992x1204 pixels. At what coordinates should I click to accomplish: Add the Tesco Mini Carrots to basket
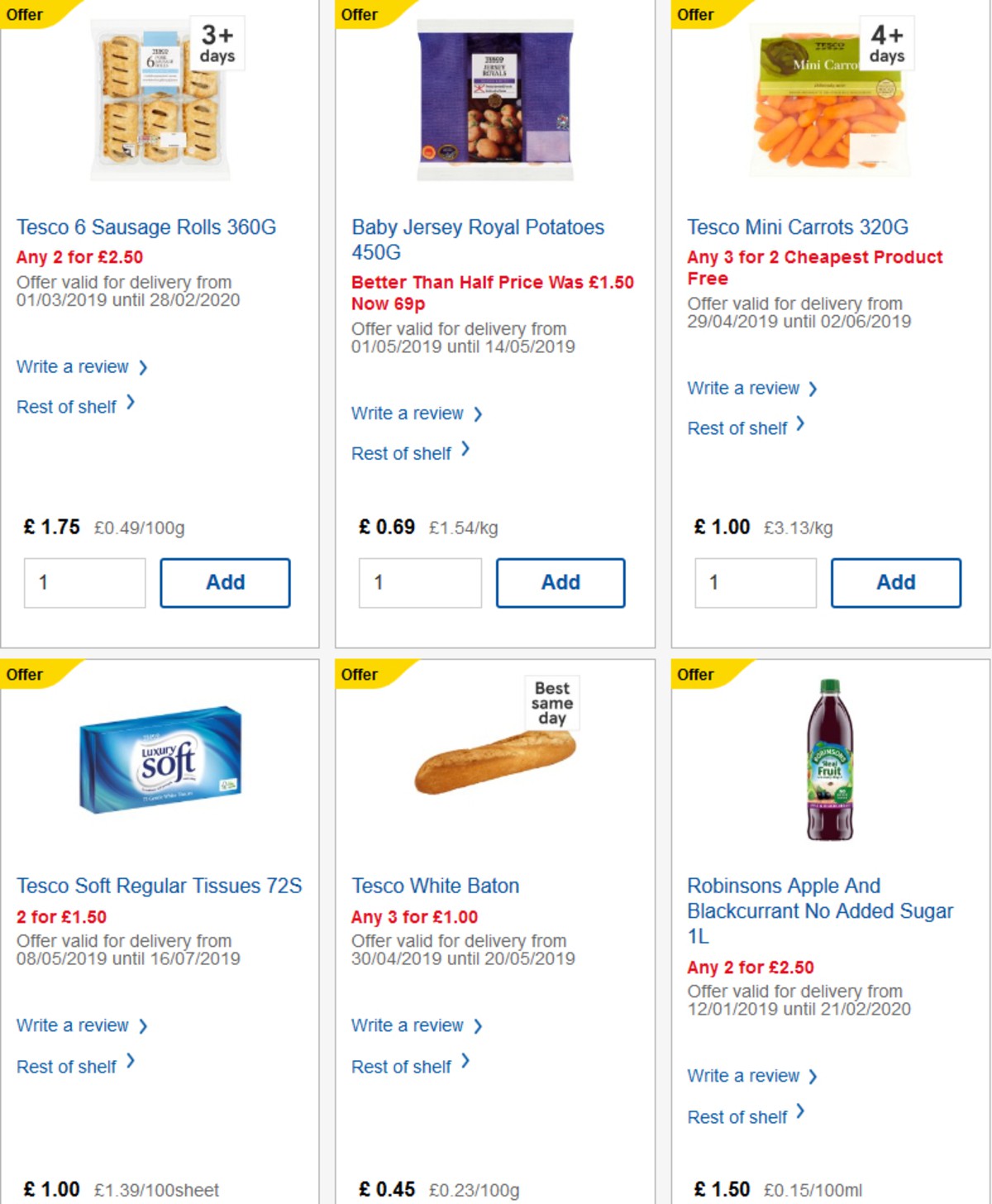tap(894, 581)
